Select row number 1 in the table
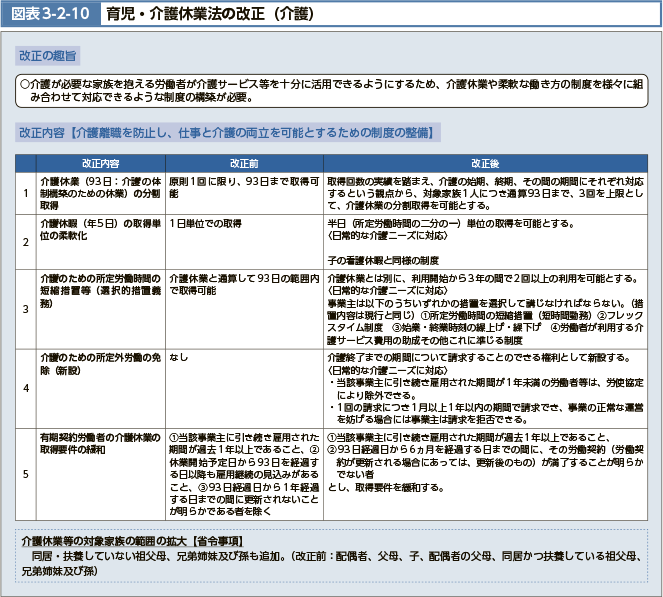 click(25, 192)
